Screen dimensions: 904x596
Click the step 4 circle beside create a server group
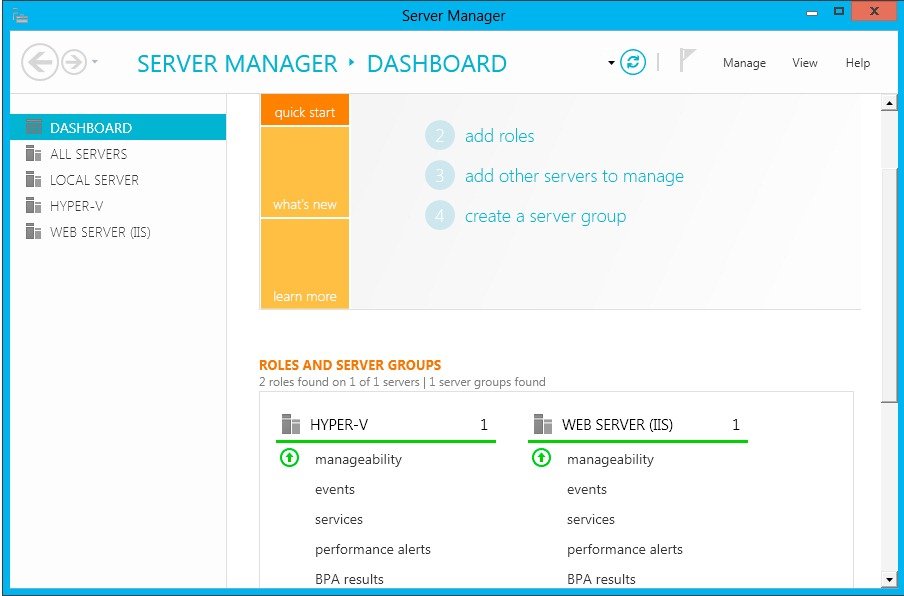(440, 216)
